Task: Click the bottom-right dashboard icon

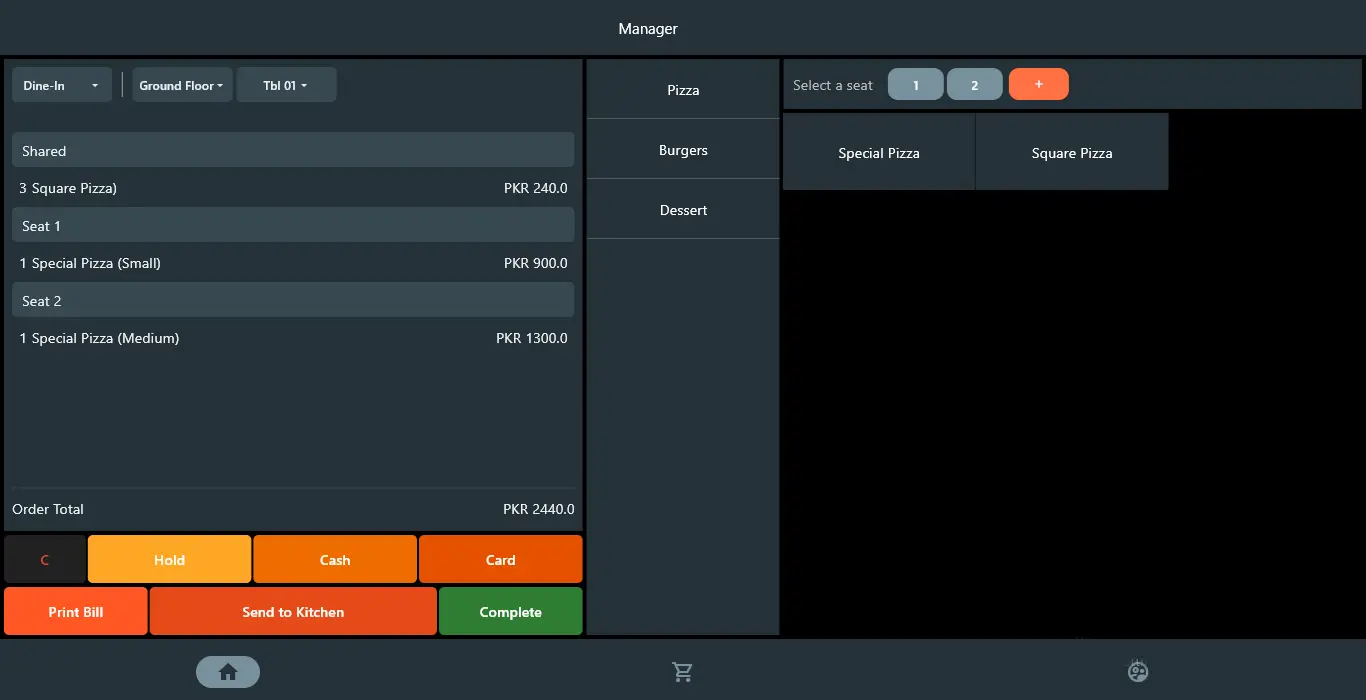Action: pyautogui.click(x=1138, y=671)
